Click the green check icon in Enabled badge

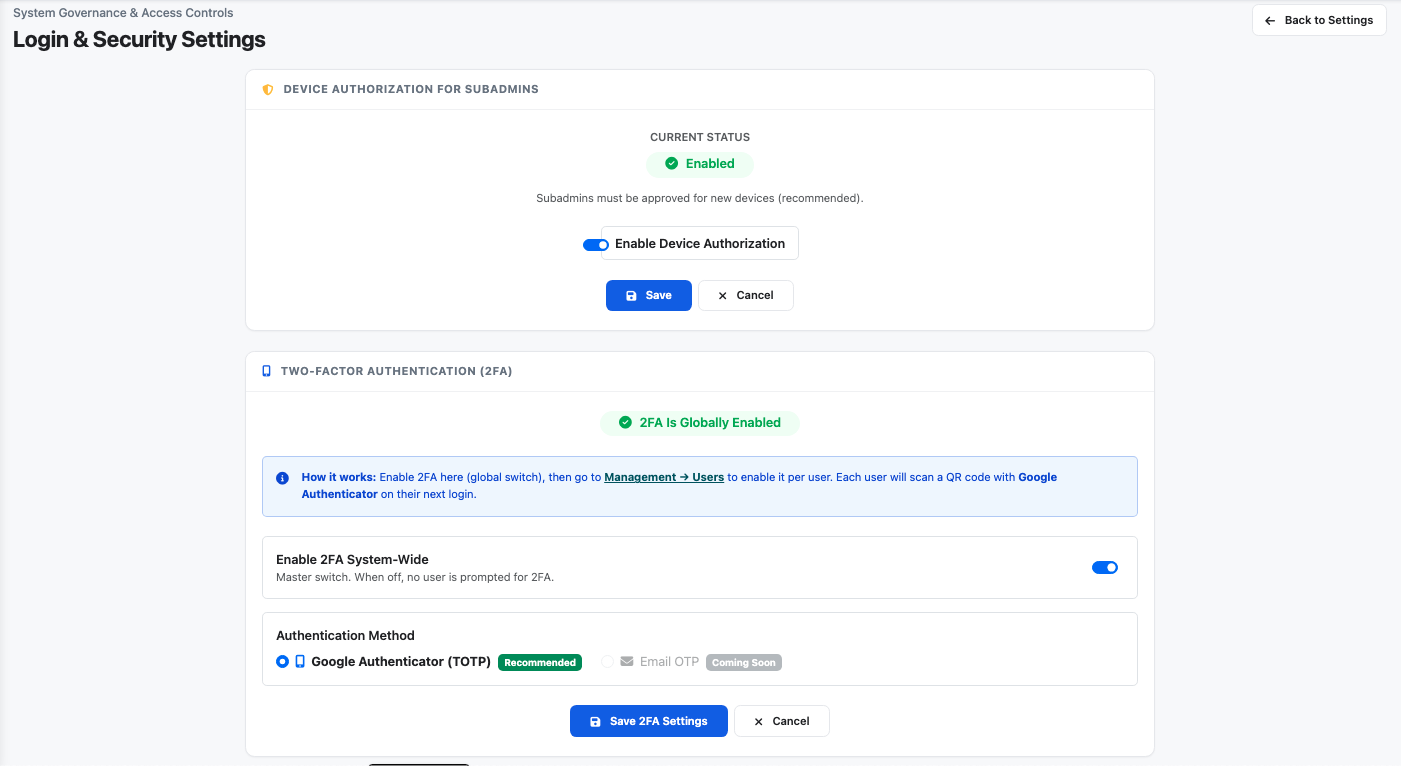pos(672,164)
